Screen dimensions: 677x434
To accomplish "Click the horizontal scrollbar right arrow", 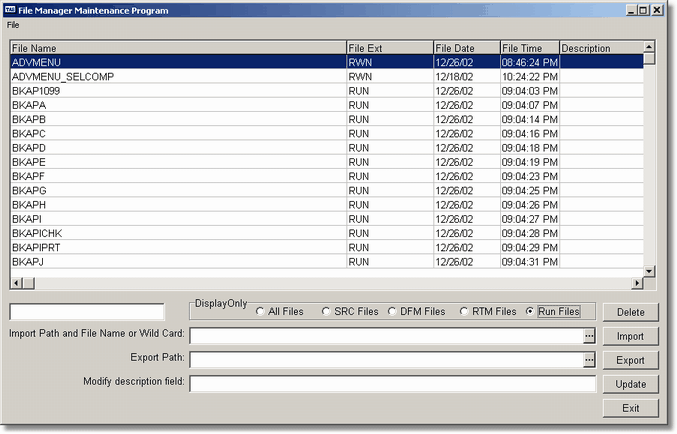I will click(x=637, y=283).
